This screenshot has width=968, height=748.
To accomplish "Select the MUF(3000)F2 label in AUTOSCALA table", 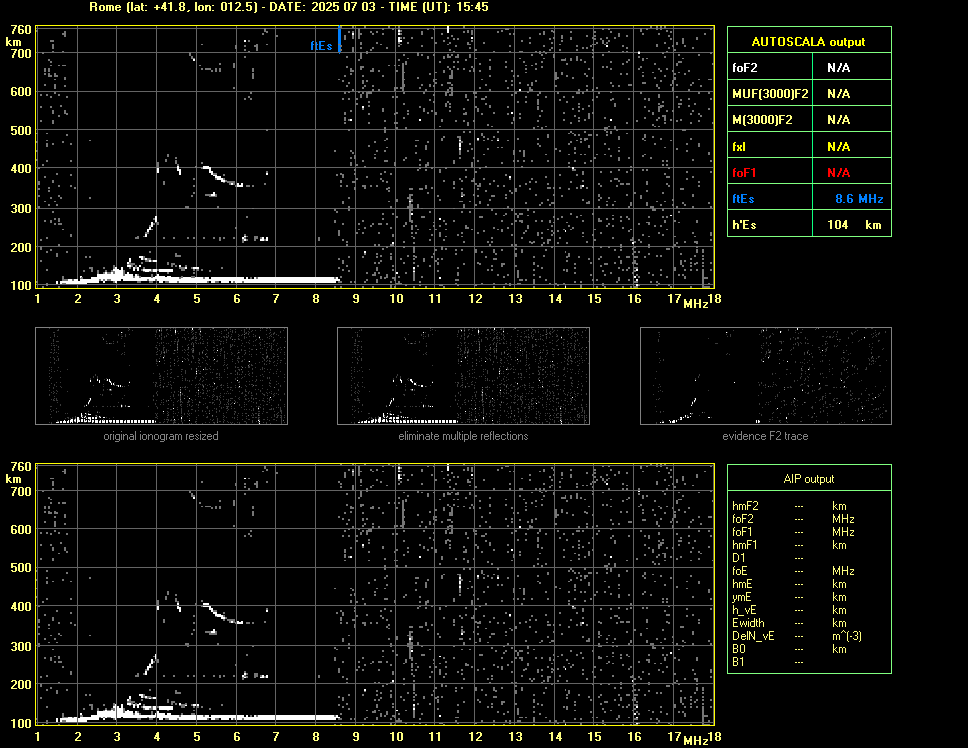I will click(x=770, y=94).
